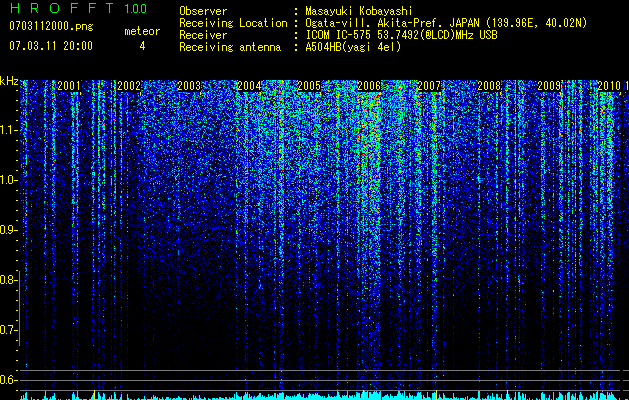The height and width of the screenshot is (400, 629).
Task: Click the meteor count label
Action: coord(142,31)
